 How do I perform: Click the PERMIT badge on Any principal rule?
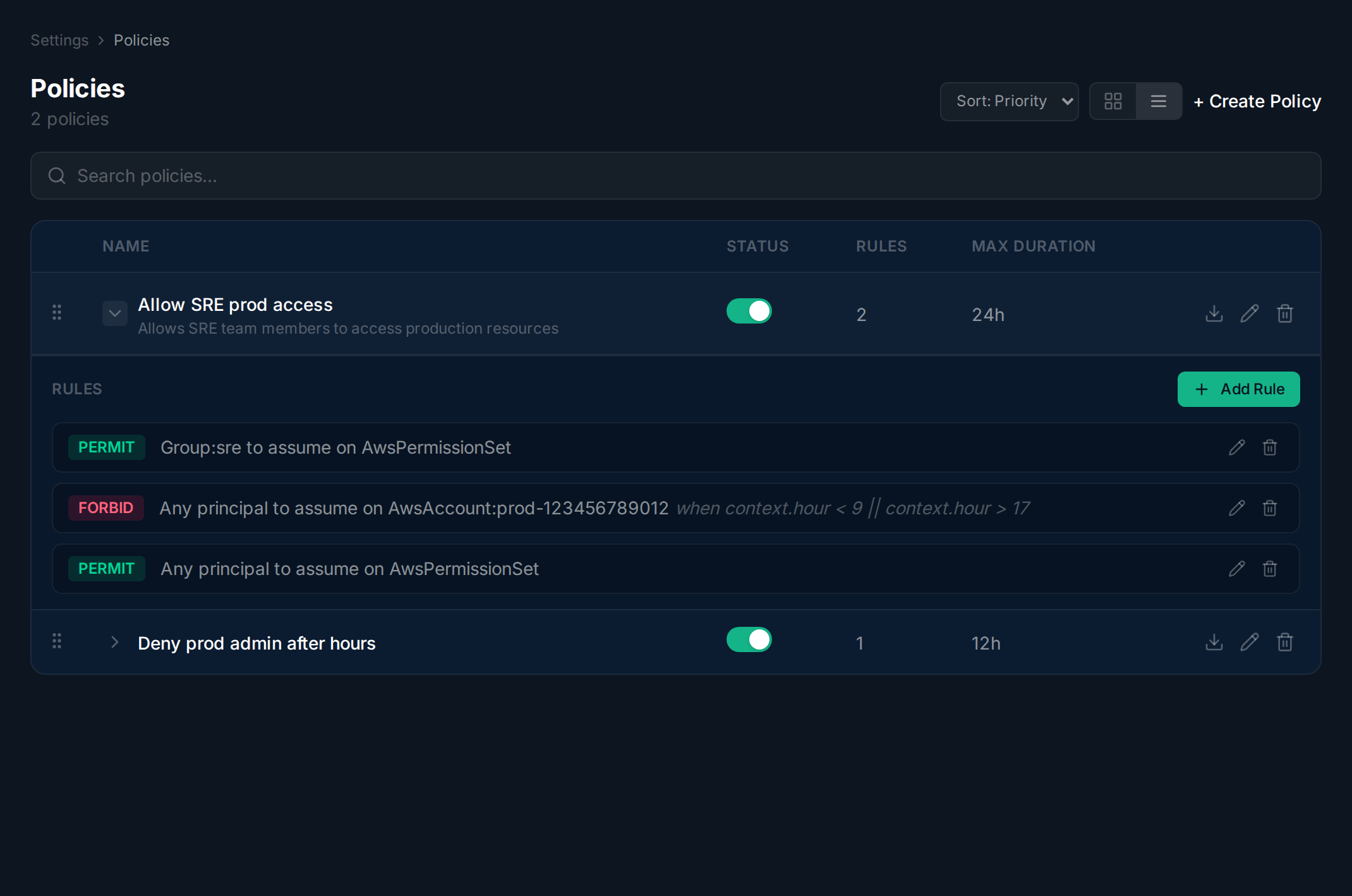click(107, 569)
